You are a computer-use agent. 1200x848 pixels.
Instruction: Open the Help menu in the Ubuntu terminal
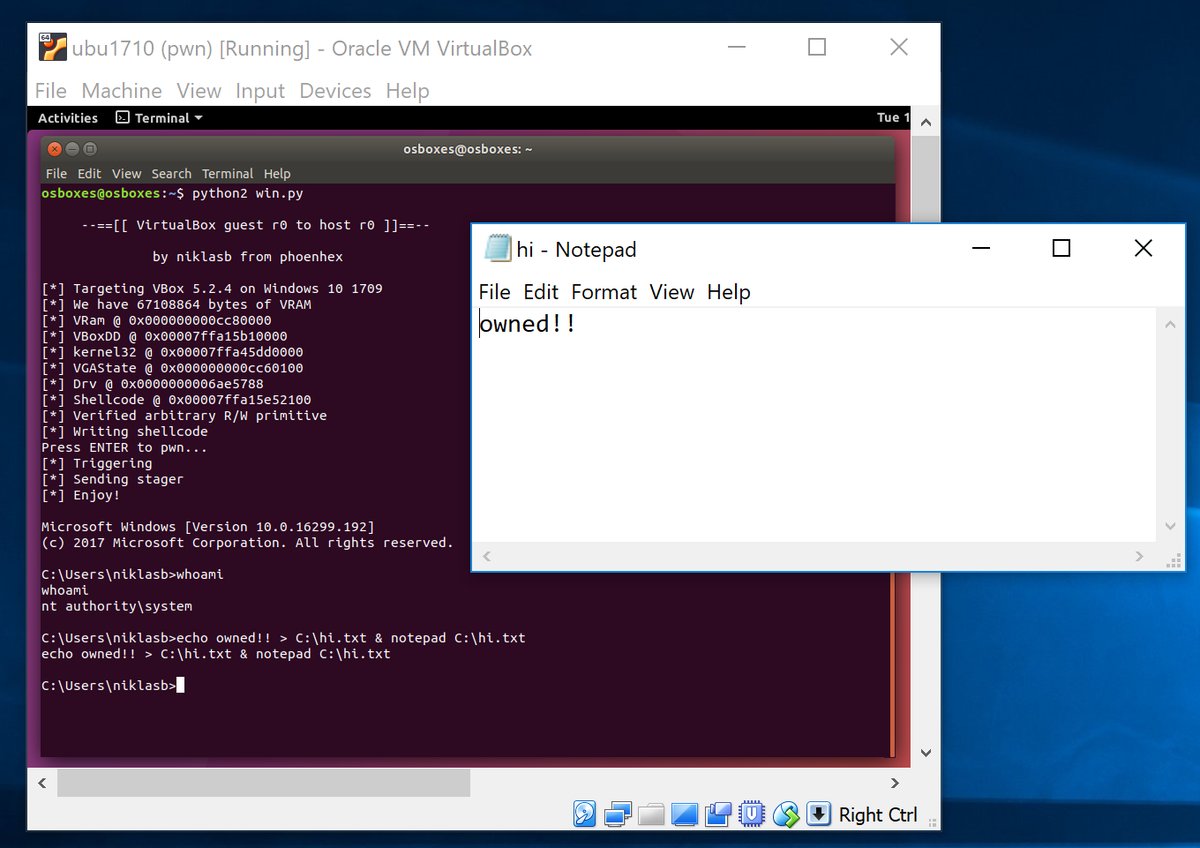click(277, 174)
